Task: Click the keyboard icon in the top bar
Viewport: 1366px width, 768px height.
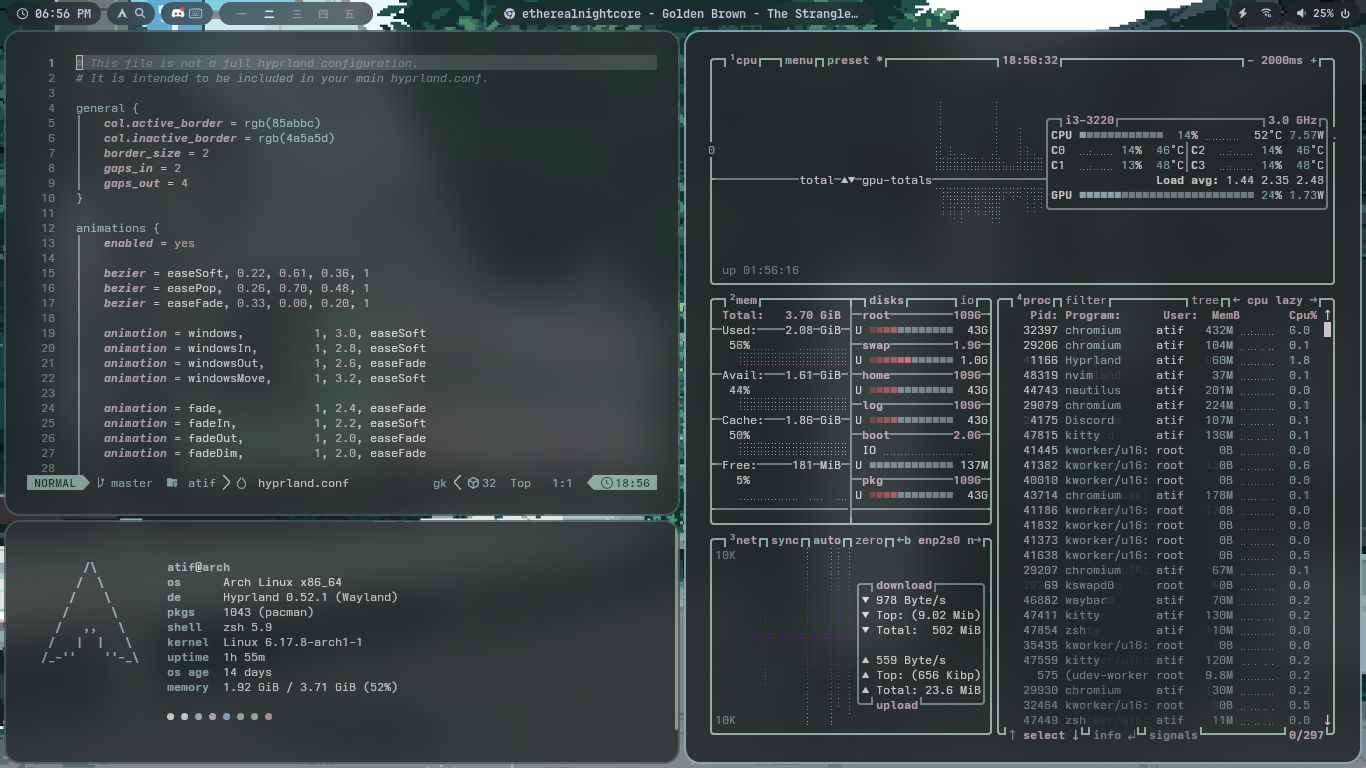Action: click(196, 14)
